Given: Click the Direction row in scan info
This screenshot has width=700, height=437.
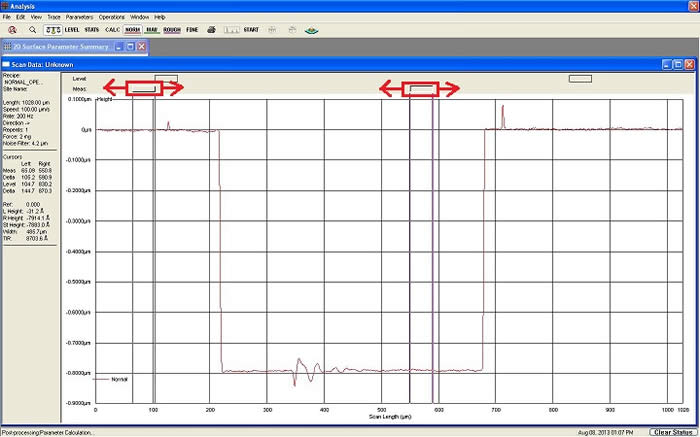Looking at the screenshot, I should pyautogui.click(x=16, y=123).
